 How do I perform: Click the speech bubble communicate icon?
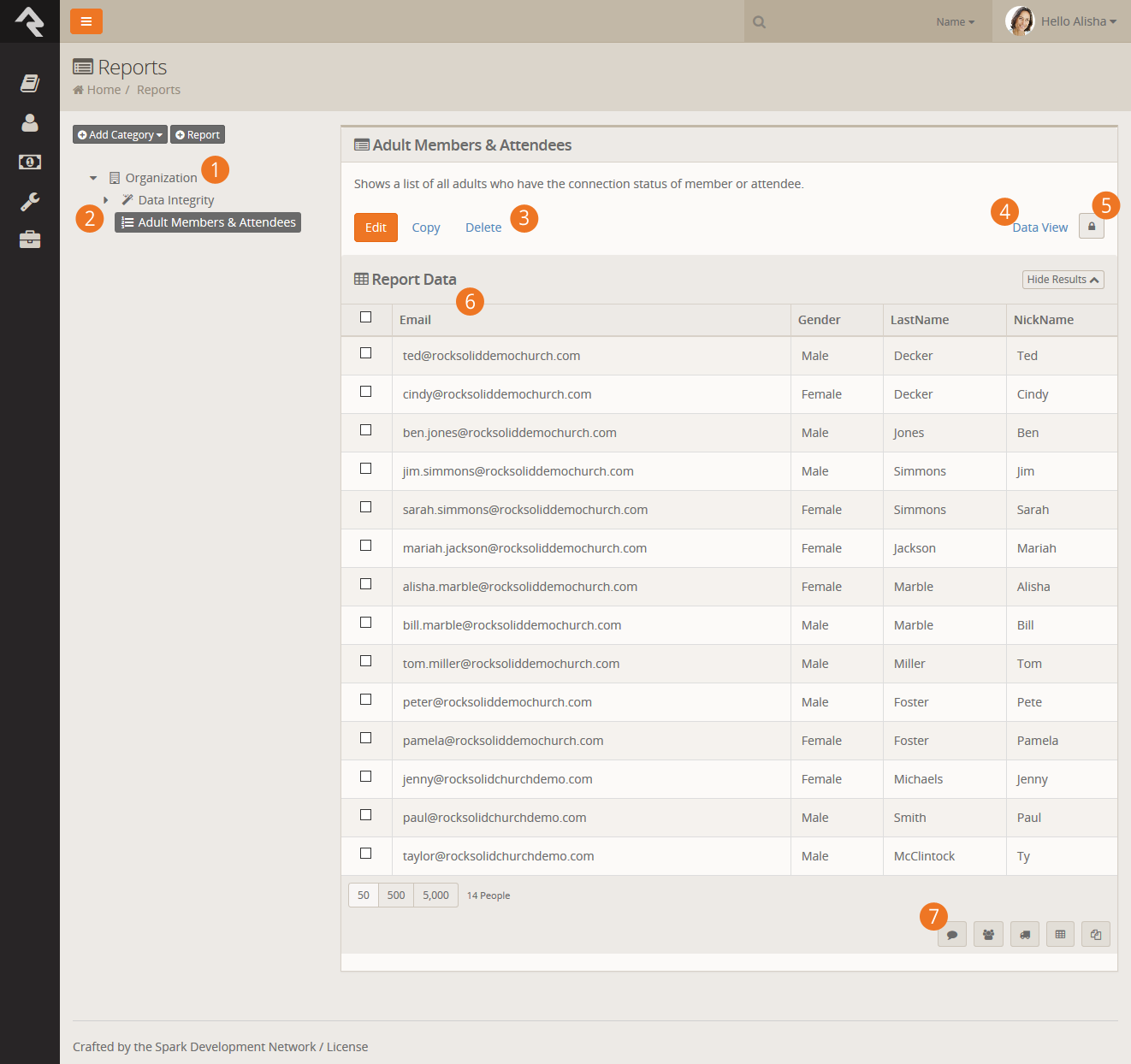click(x=952, y=935)
